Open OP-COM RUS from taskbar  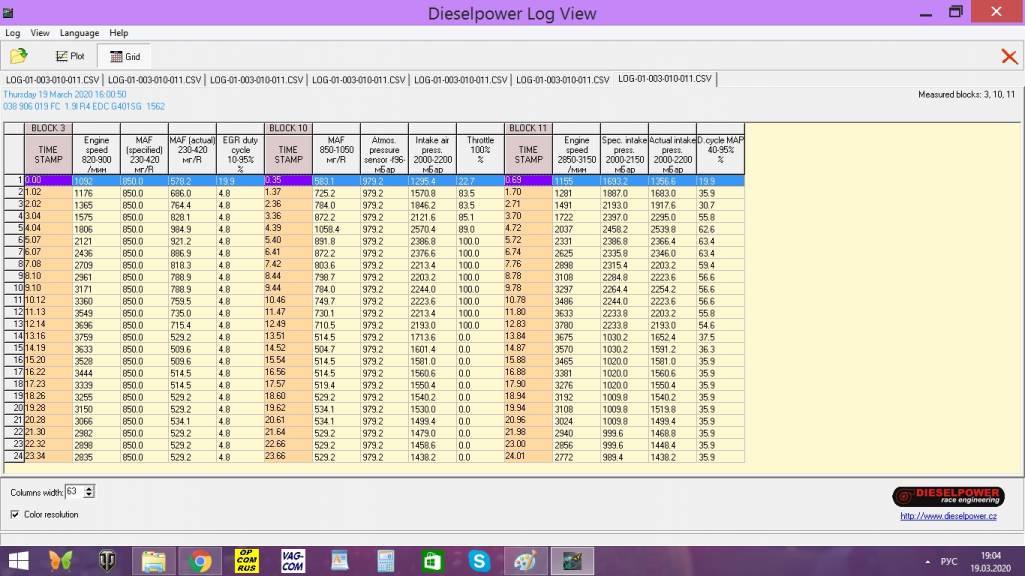(x=246, y=561)
